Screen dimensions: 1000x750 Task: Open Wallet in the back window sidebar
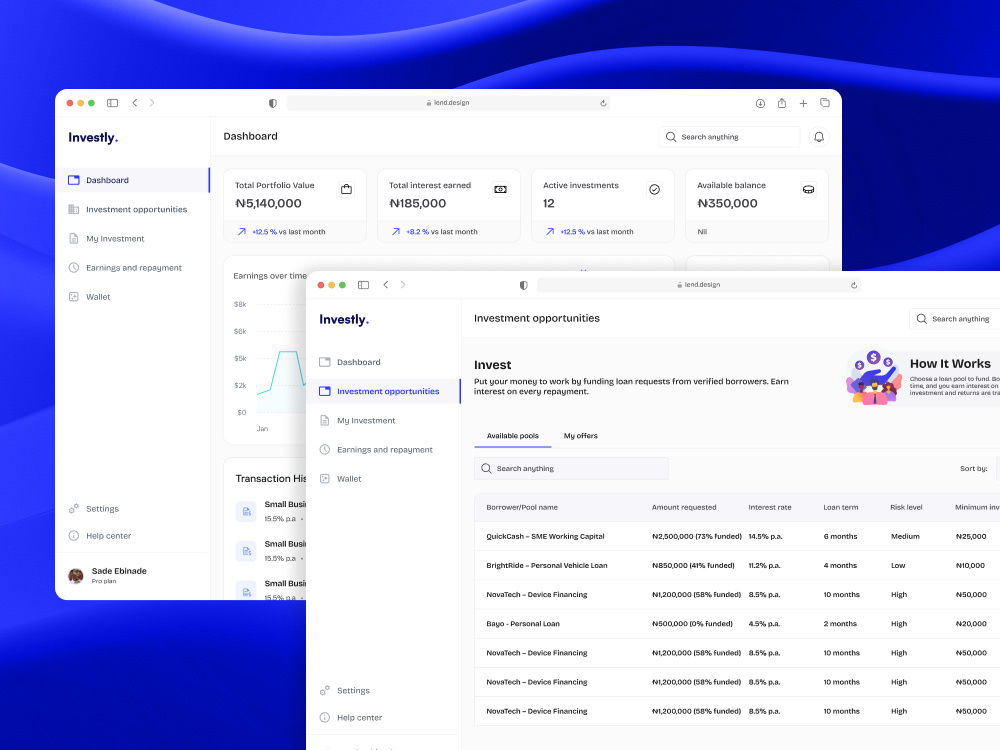[x=132, y=297]
